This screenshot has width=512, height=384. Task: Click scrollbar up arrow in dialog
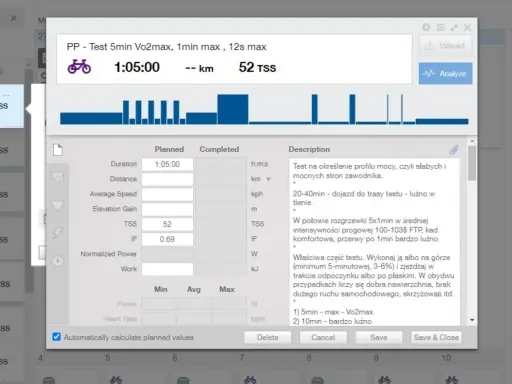point(472,141)
